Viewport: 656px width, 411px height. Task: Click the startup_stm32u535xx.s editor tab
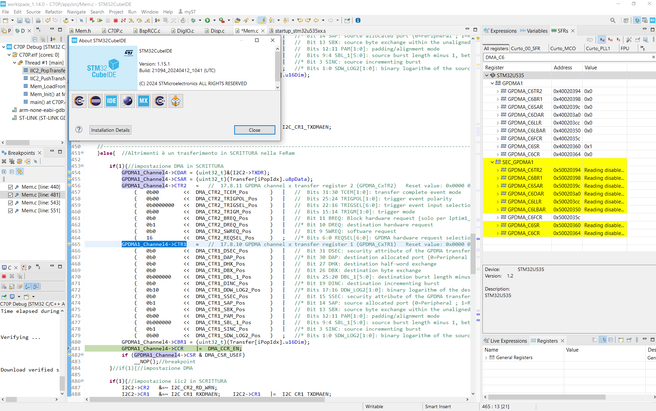[297, 31]
